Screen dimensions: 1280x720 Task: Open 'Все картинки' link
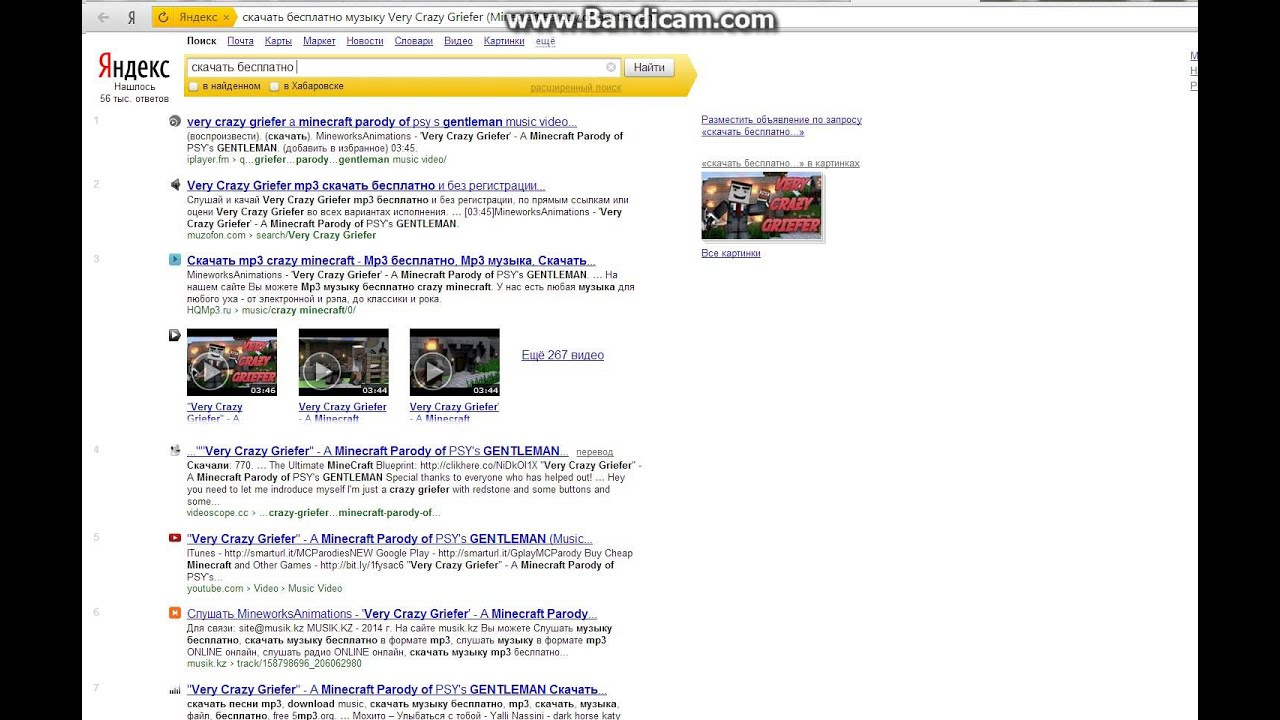click(731, 253)
